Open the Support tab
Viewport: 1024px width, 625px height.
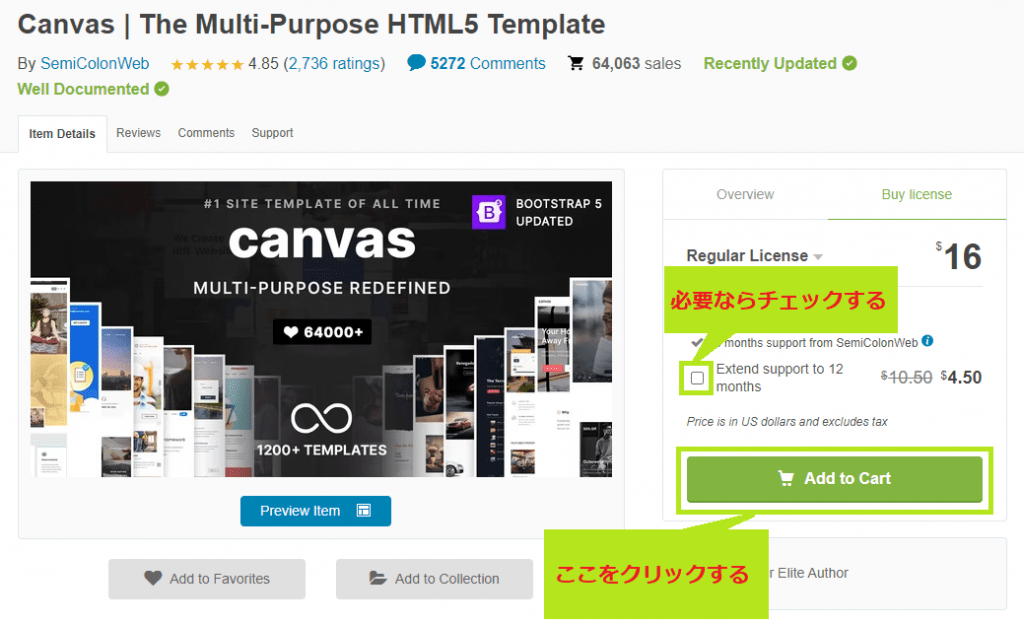(272, 133)
